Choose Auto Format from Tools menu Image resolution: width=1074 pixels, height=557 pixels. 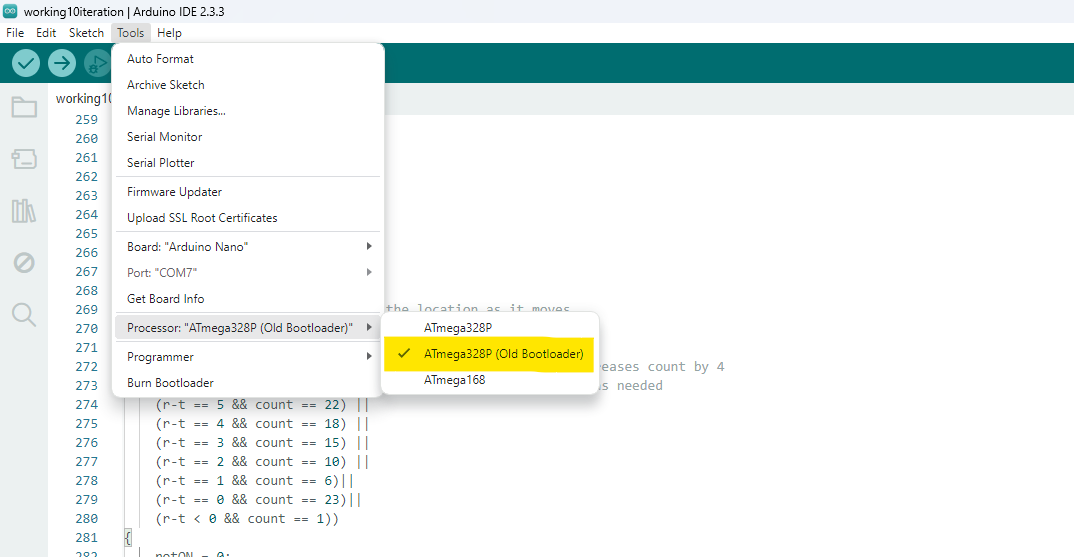(247, 59)
